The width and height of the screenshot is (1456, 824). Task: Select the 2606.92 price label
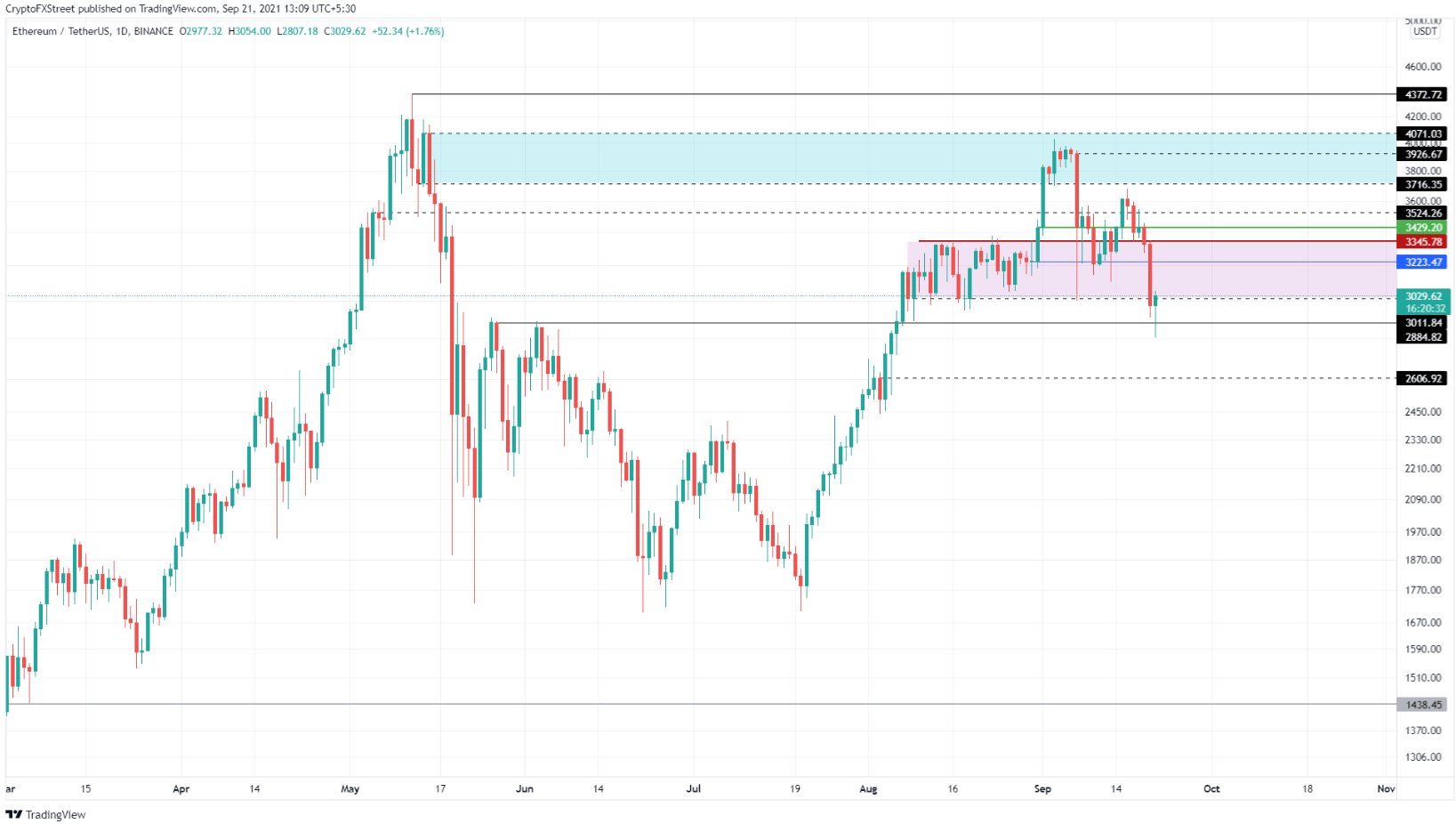1423,378
